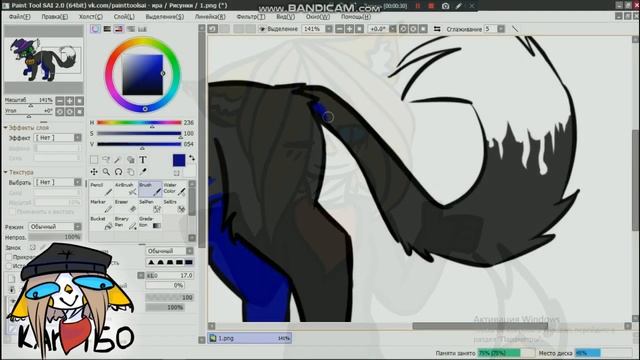Open the Правка menu

pyautogui.click(x=54, y=17)
